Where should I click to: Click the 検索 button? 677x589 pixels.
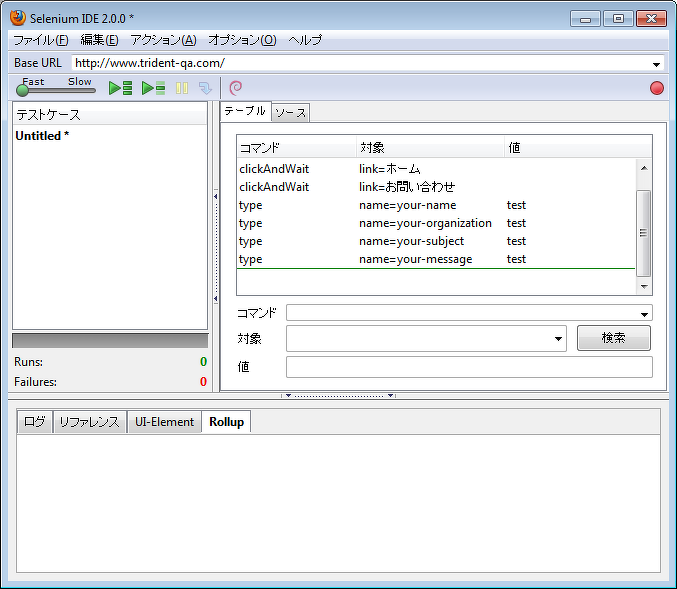[x=613, y=338]
